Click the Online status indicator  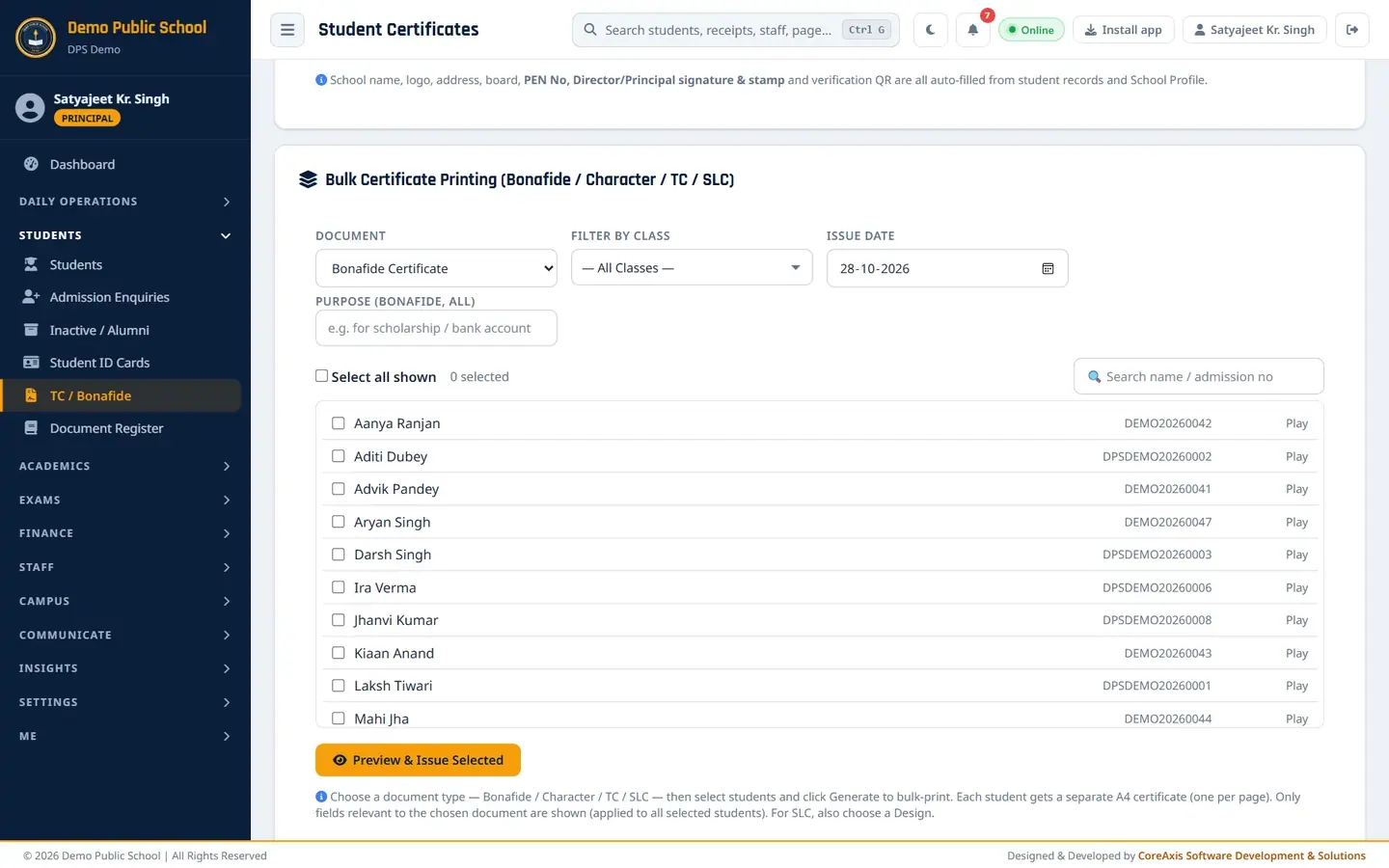(1031, 30)
